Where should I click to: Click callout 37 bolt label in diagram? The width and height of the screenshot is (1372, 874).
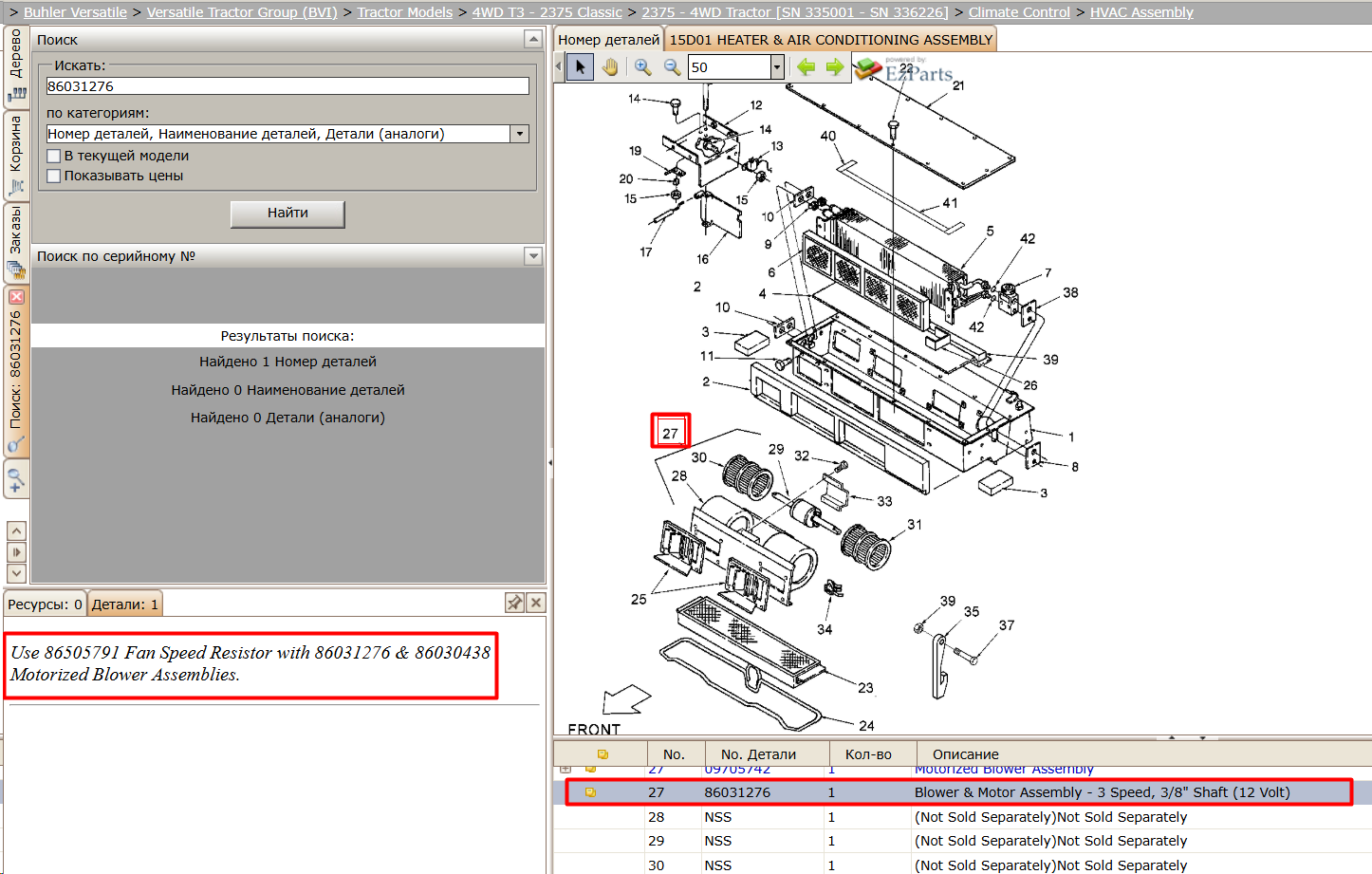(x=1007, y=625)
